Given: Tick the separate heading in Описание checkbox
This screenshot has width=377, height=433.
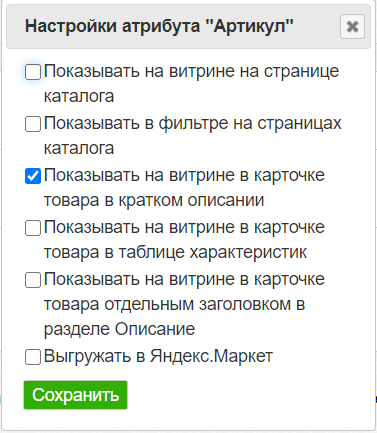Looking at the screenshot, I should [x=33, y=280].
